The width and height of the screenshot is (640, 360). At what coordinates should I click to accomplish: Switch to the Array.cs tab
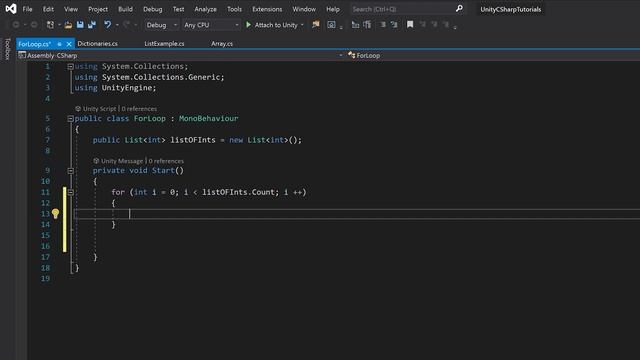(222, 44)
